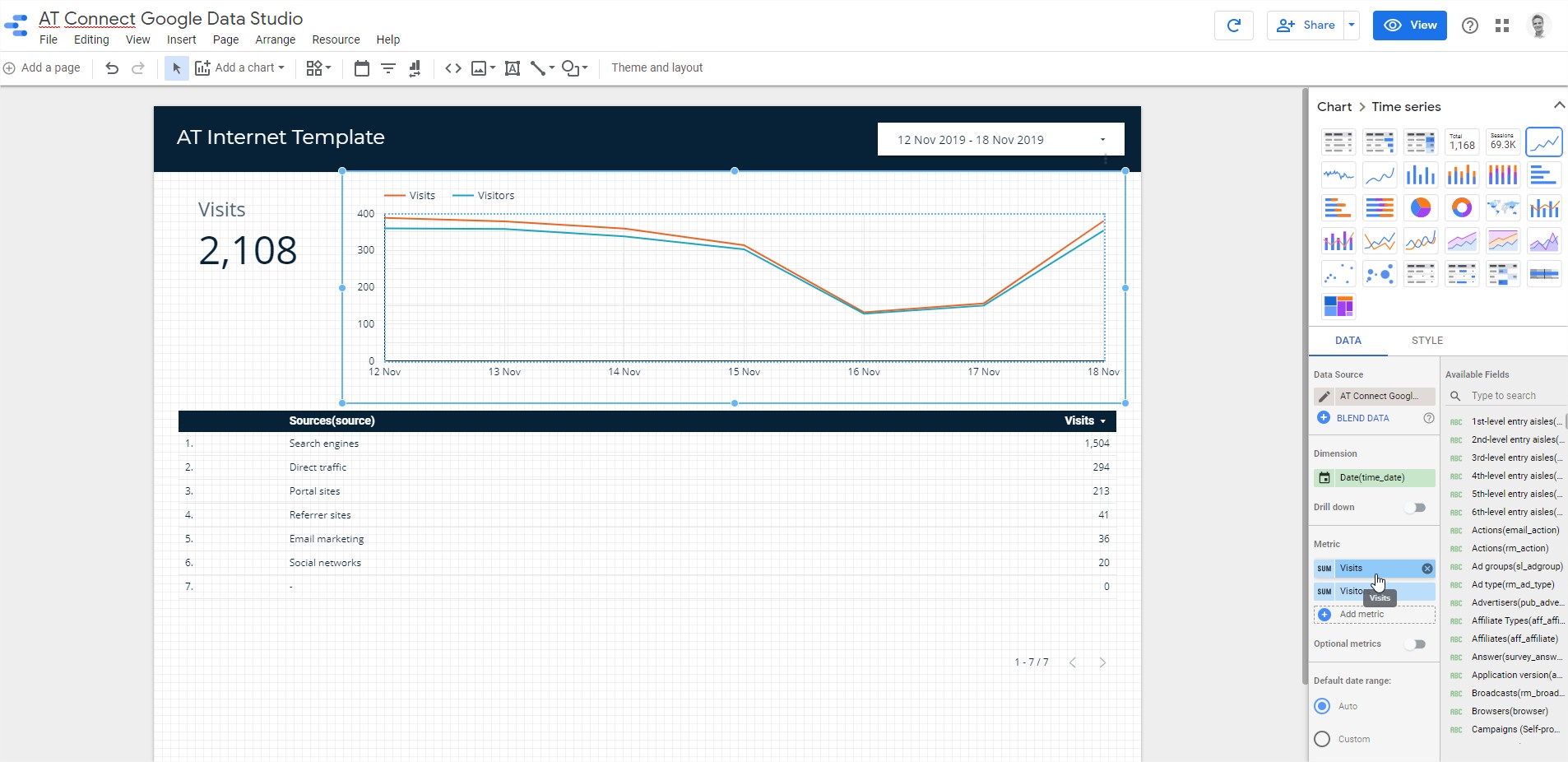The width and height of the screenshot is (1568, 762).
Task: Insert a data control
Action: click(x=415, y=68)
